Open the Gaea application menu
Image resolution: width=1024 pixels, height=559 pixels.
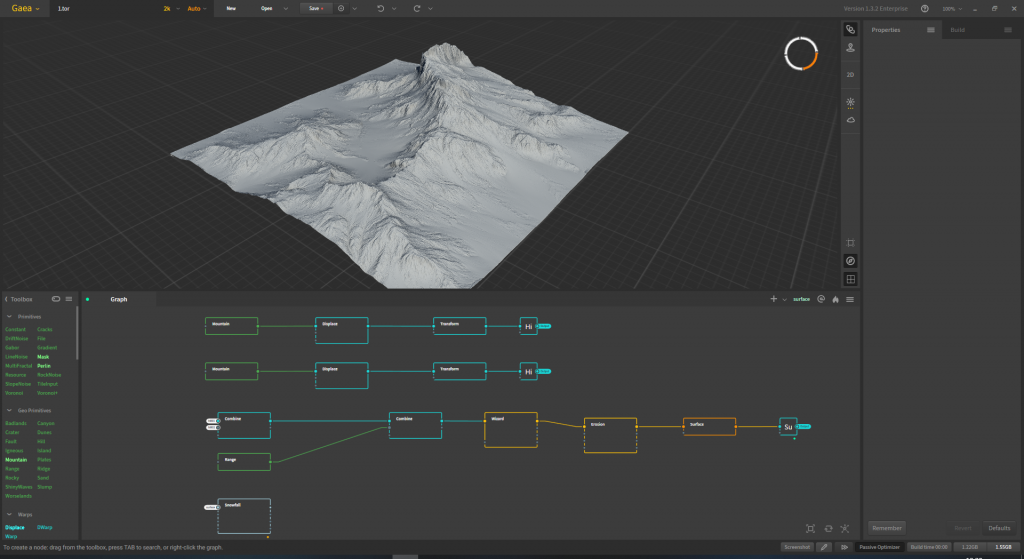coord(22,8)
